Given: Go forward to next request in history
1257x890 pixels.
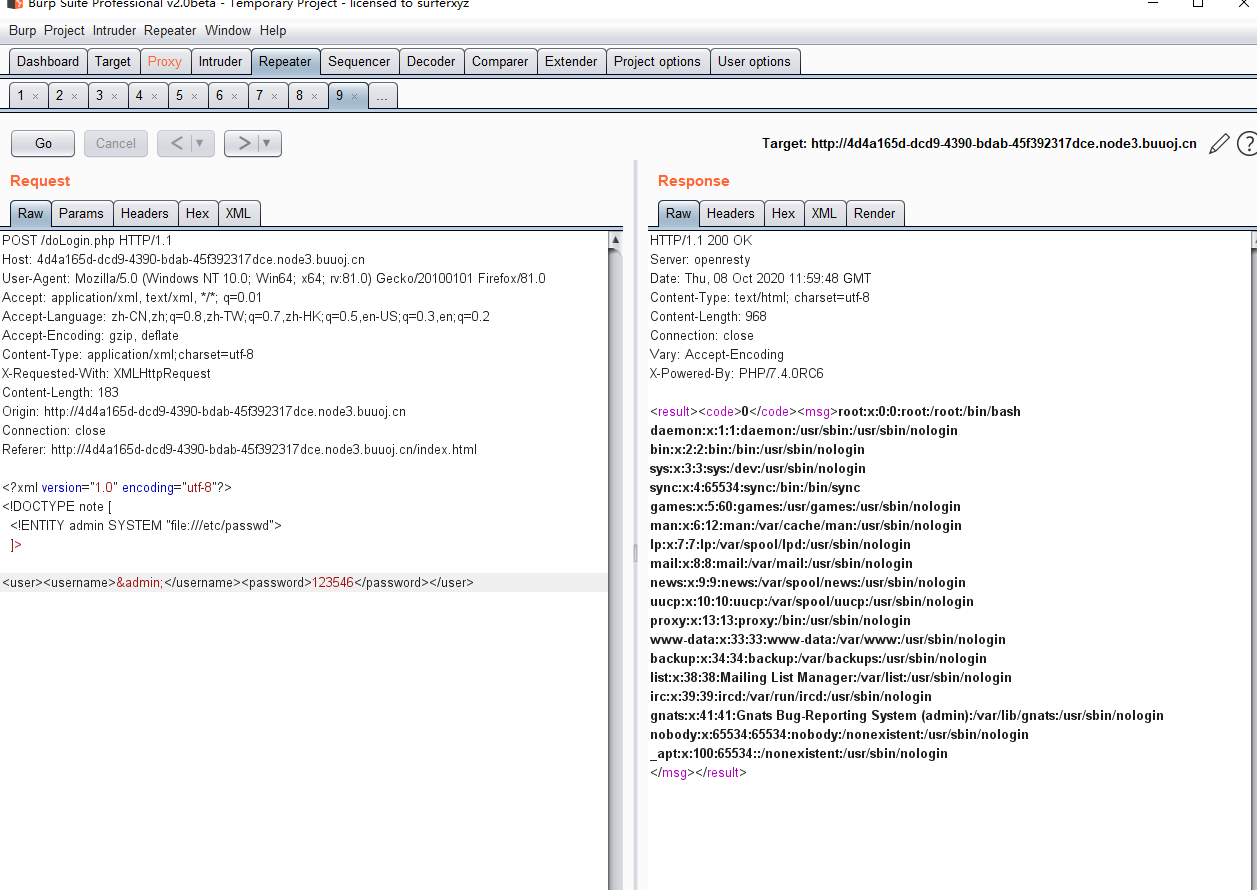Looking at the screenshot, I should (x=244, y=143).
